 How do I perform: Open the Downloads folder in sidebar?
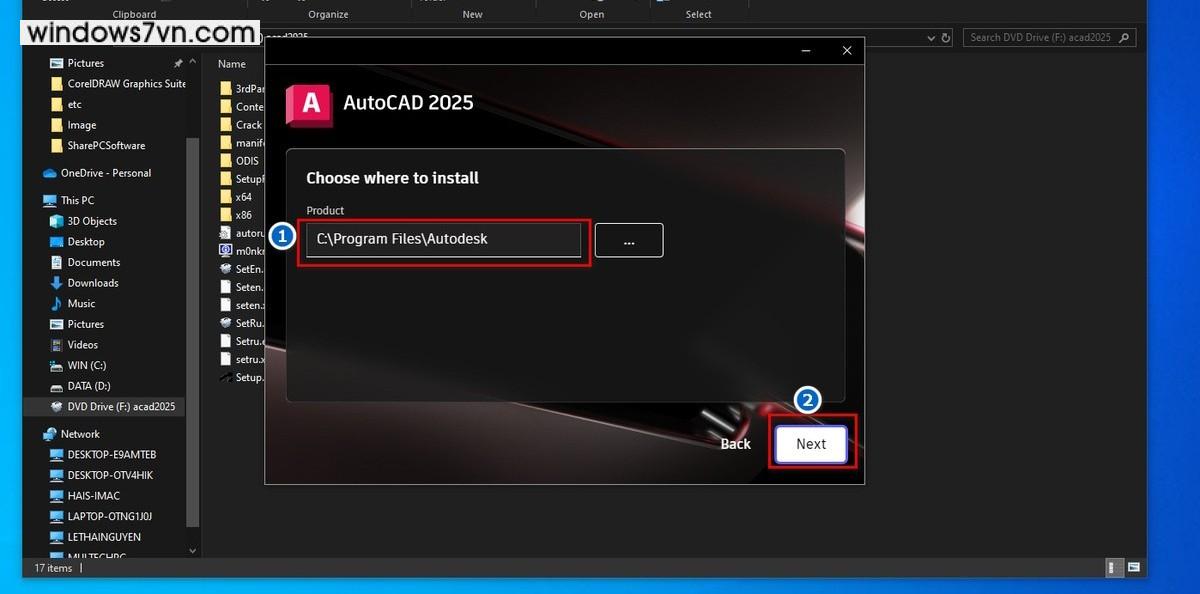point(92,283)
